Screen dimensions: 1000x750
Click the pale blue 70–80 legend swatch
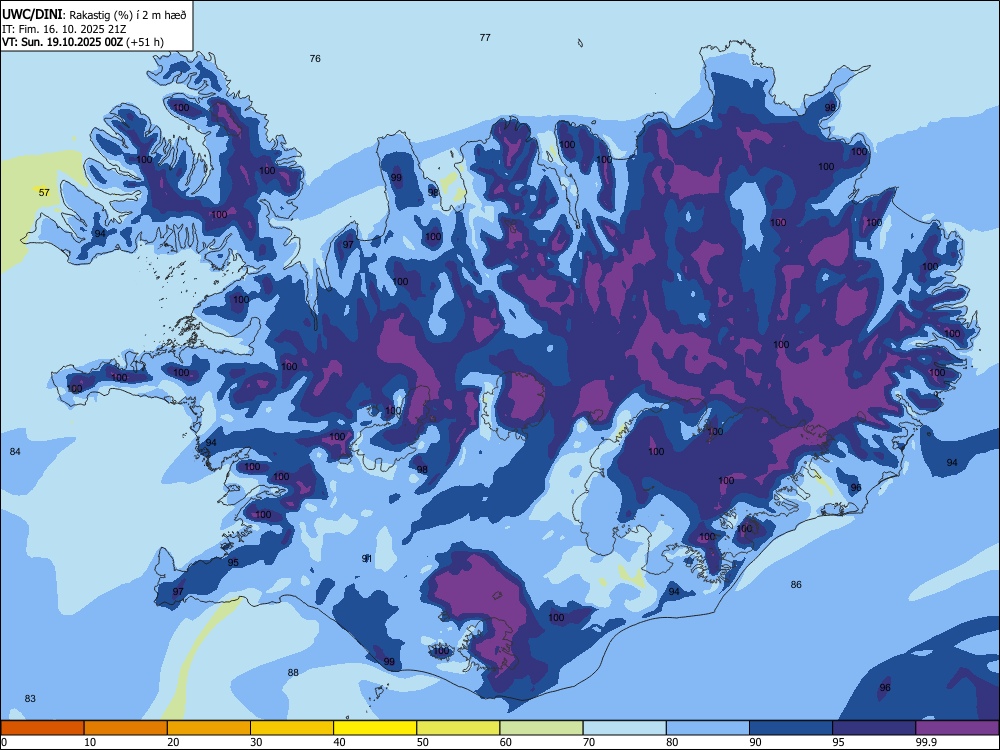(x=624, y=728)
